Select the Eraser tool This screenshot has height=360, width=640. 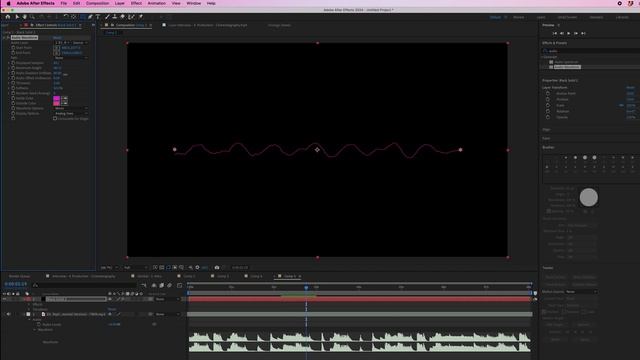click(122, 17)
